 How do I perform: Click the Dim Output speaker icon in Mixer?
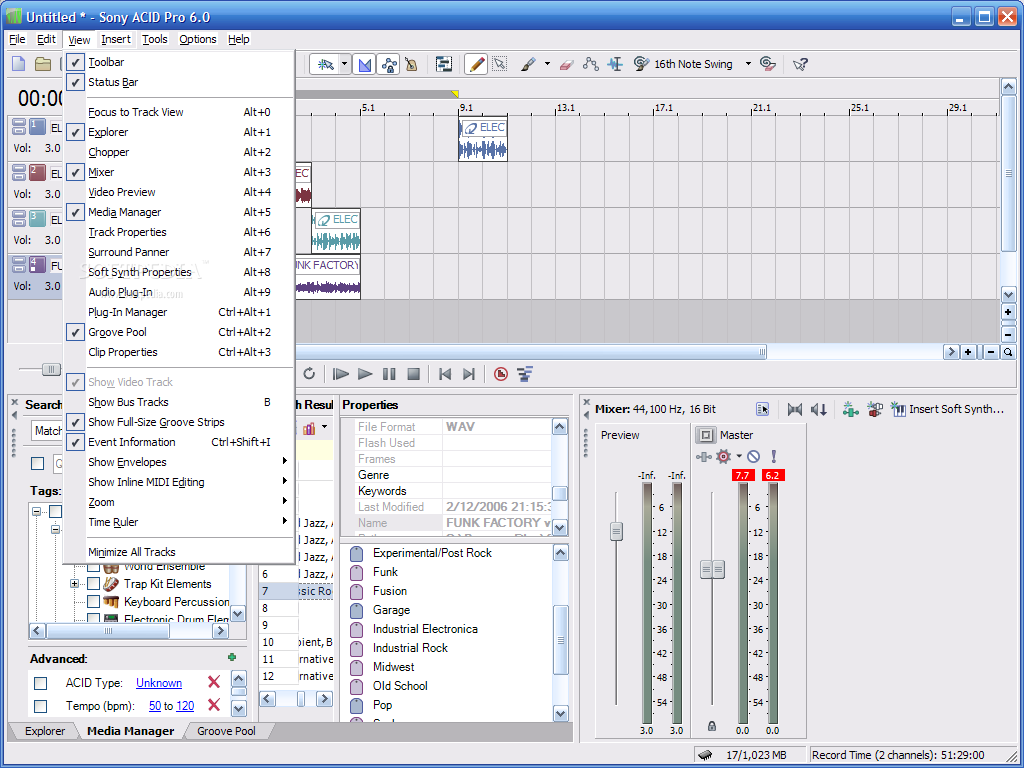819,409
